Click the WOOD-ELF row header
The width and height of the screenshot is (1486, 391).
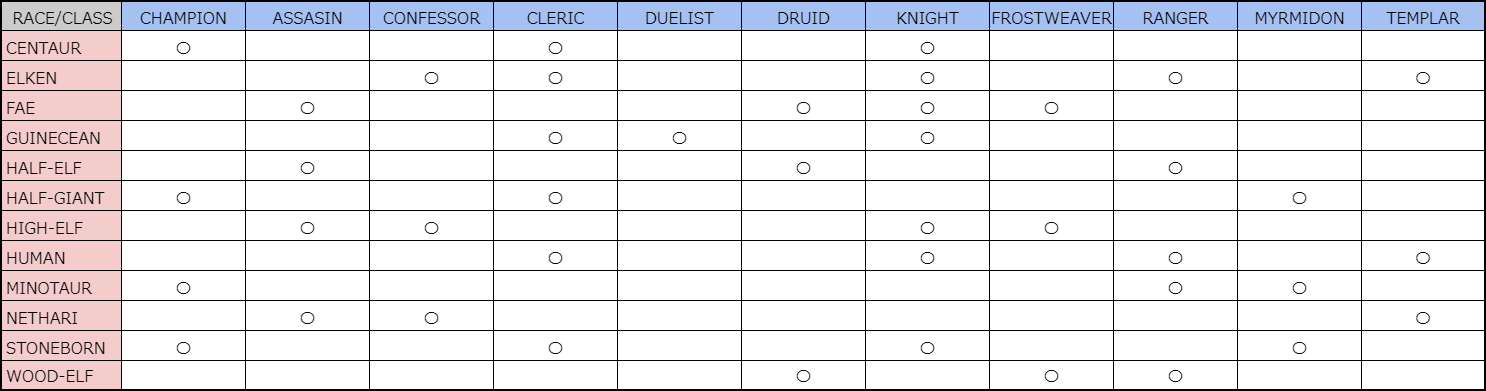pyautogui.click(x=62, y=377)
